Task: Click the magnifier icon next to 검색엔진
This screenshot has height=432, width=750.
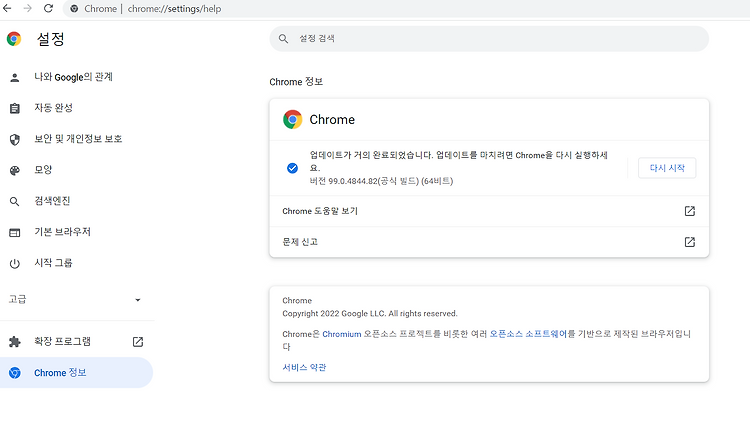Action: [15, 201]
